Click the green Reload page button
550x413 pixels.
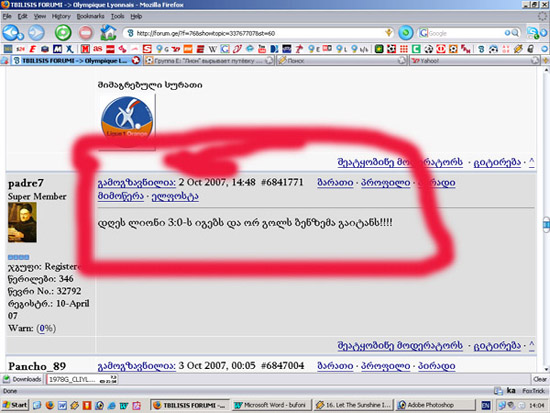[x=63, y=33]
